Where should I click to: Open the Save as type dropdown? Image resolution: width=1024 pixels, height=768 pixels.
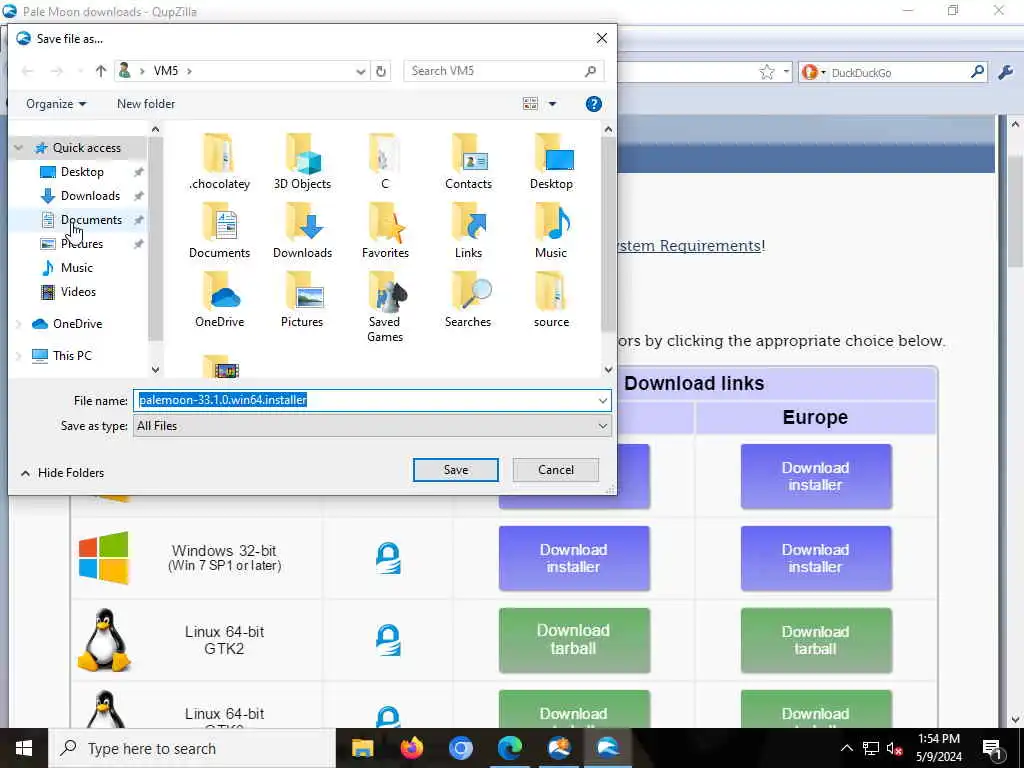point(602,426)
